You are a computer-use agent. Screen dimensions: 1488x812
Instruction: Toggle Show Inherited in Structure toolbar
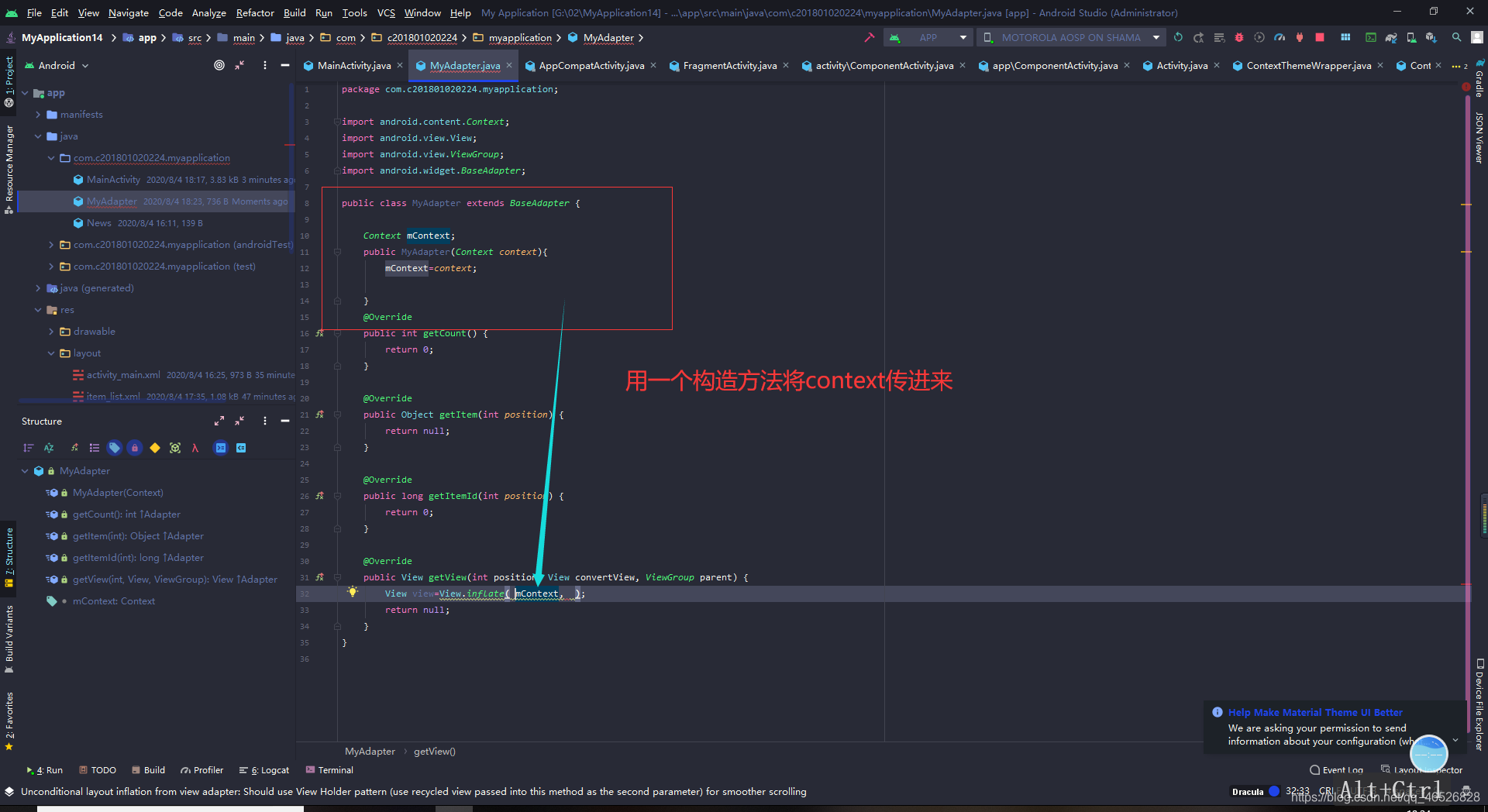(74, 448)
